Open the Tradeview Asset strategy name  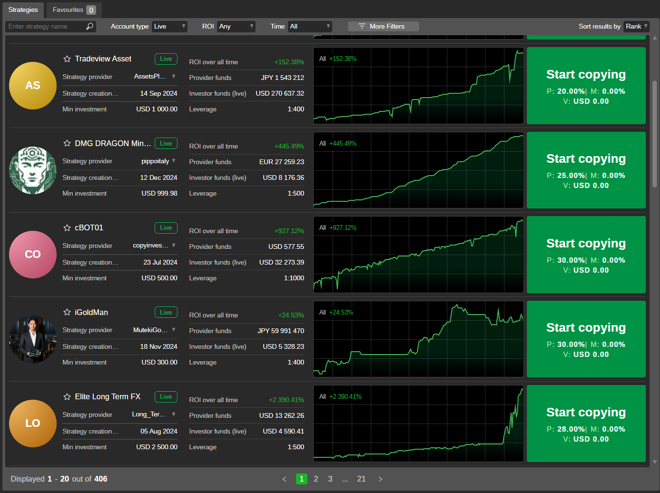point(103,59)
